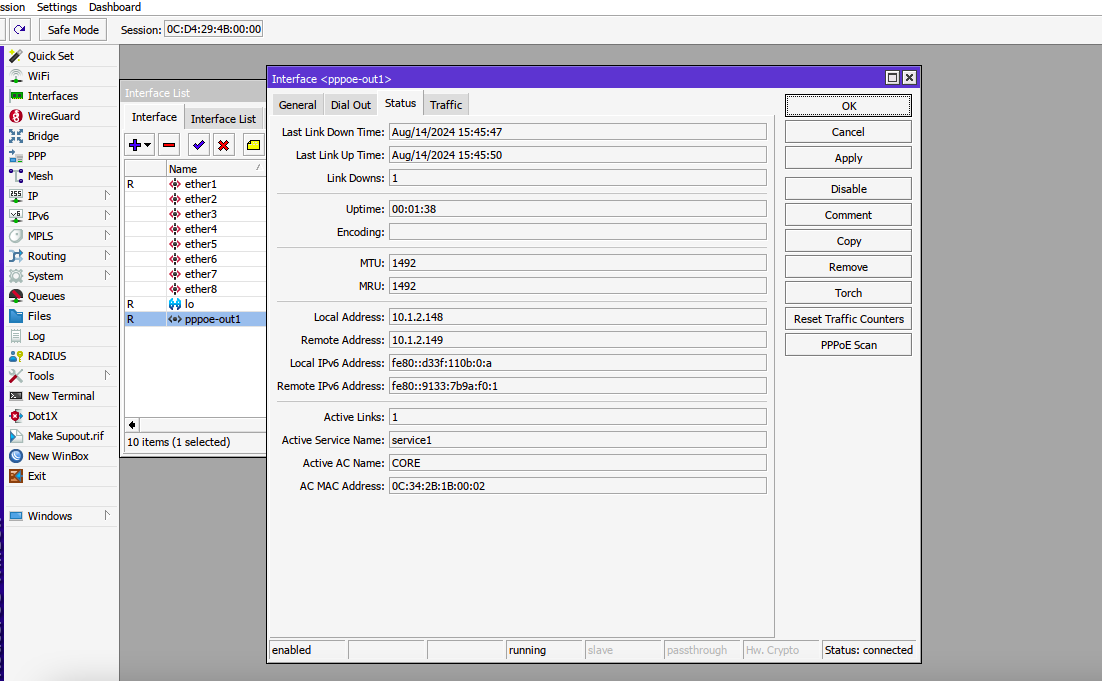The height and width of the screenshot is (681, 1102).
Task: Click the interface list scroll left arrow
Action: tap(132, 424)
